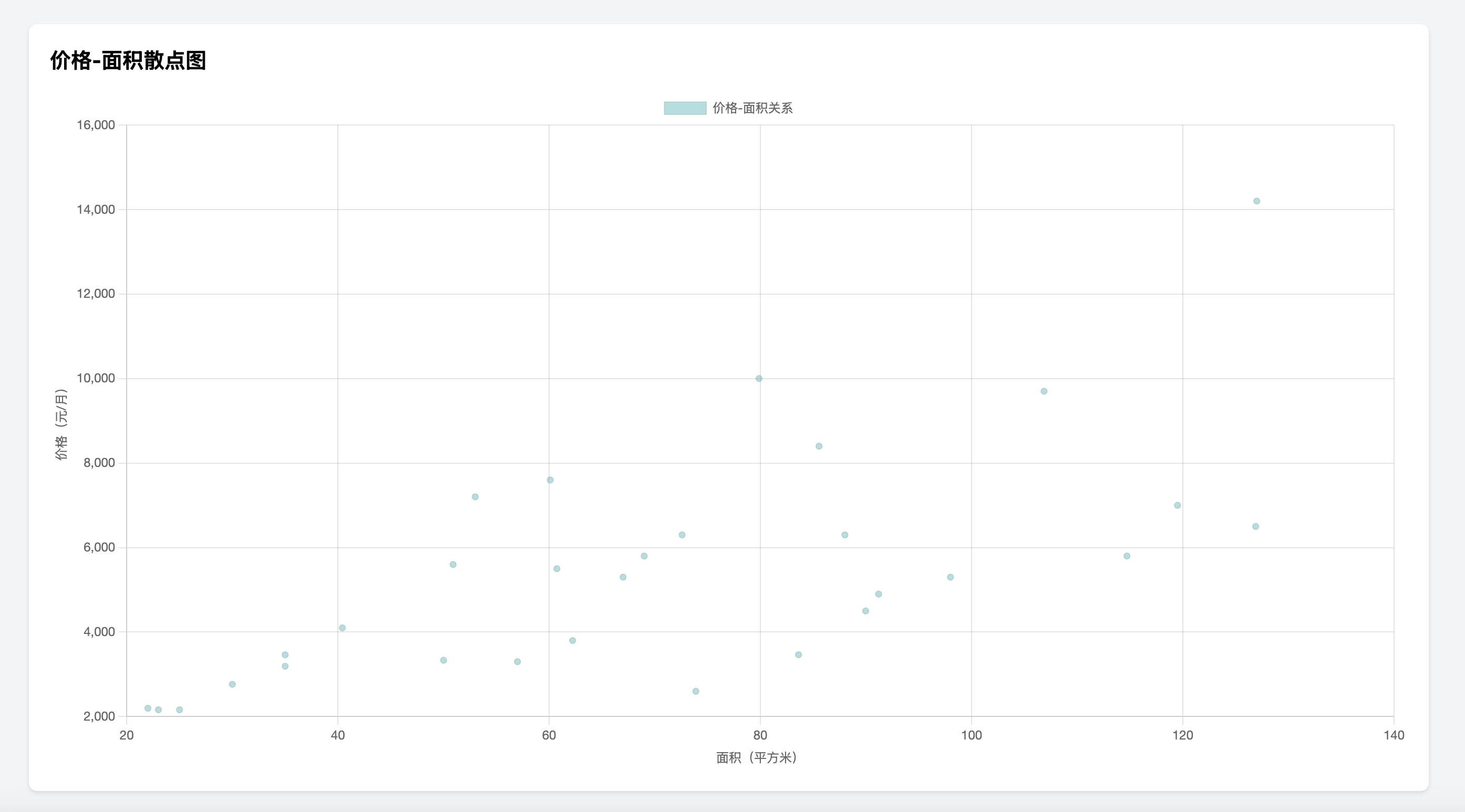Select the data point near area 119, price 7,000
1465x812 pixels.
(x=1177, y=505)
